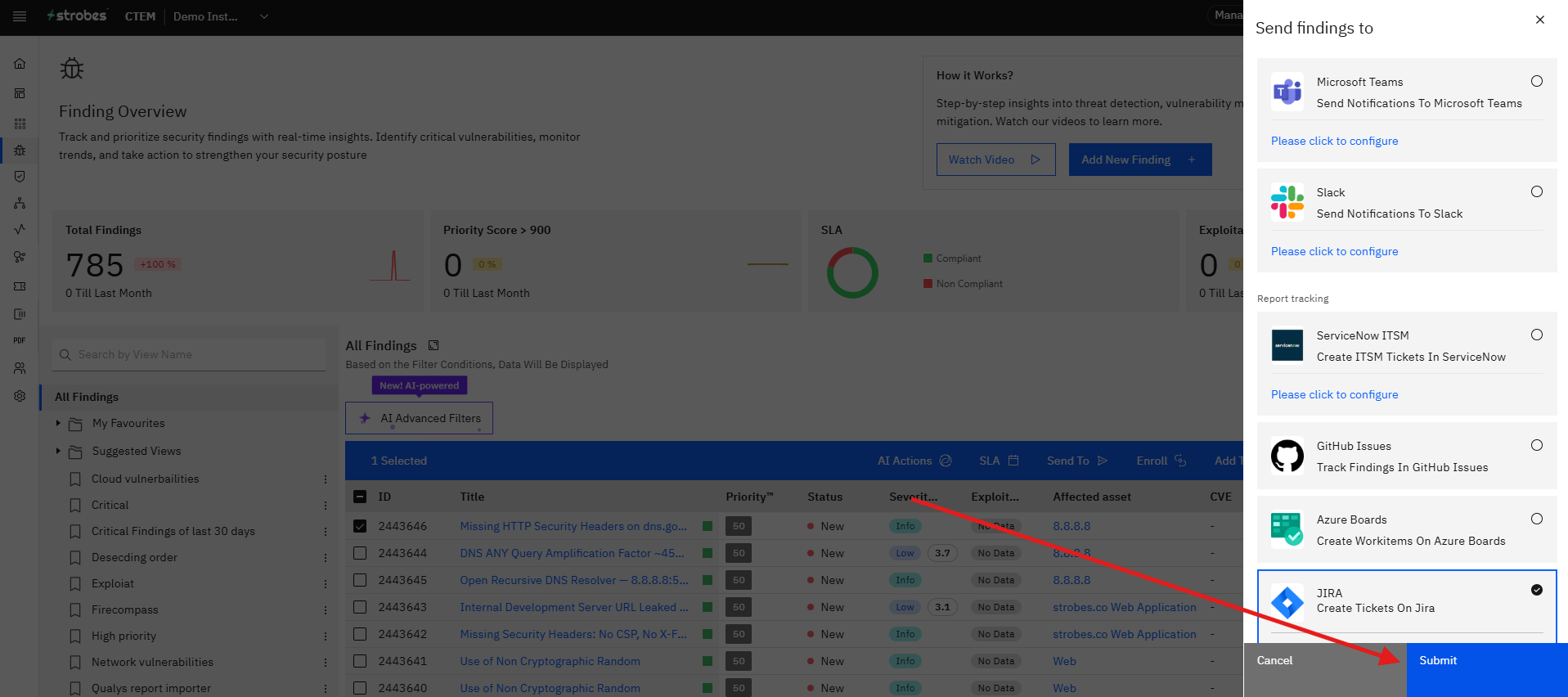1568x697 pixels.
Task: Click the Submit button
Action: tap(1487, 670)
